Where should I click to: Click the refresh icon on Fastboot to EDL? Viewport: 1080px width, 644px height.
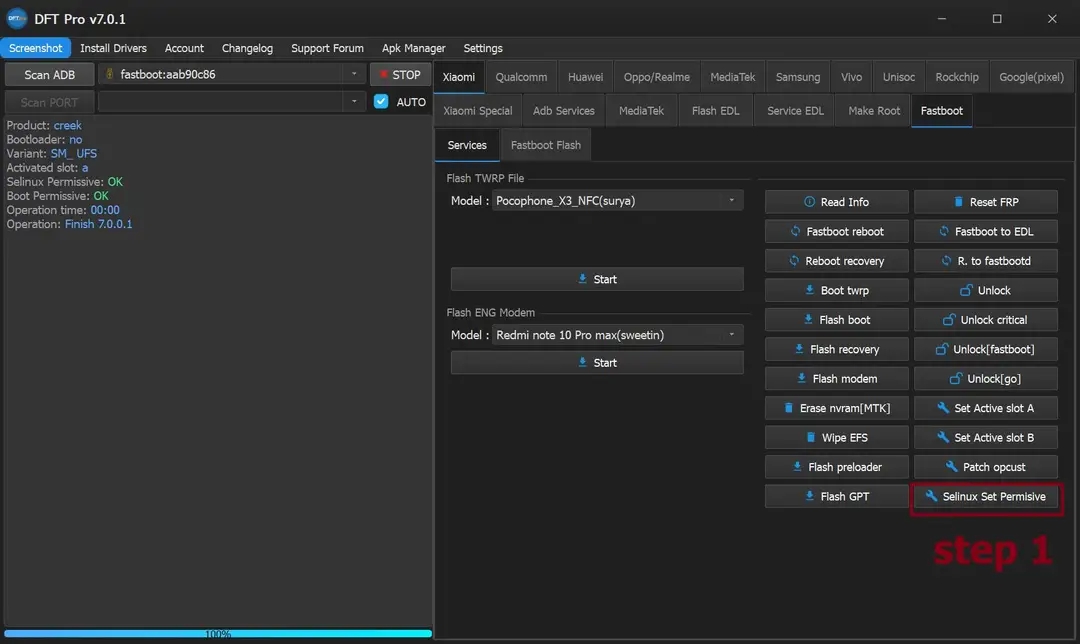944,231
